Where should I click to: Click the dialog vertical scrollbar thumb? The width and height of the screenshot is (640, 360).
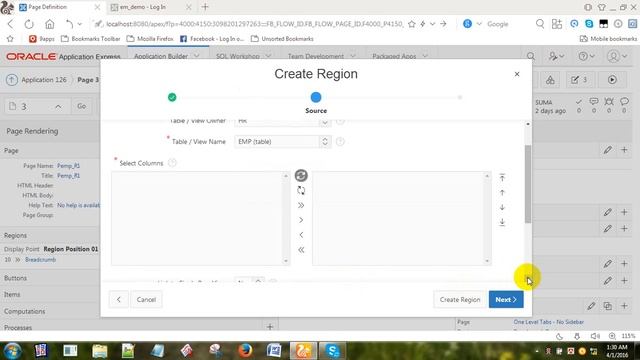coord(528,184)
